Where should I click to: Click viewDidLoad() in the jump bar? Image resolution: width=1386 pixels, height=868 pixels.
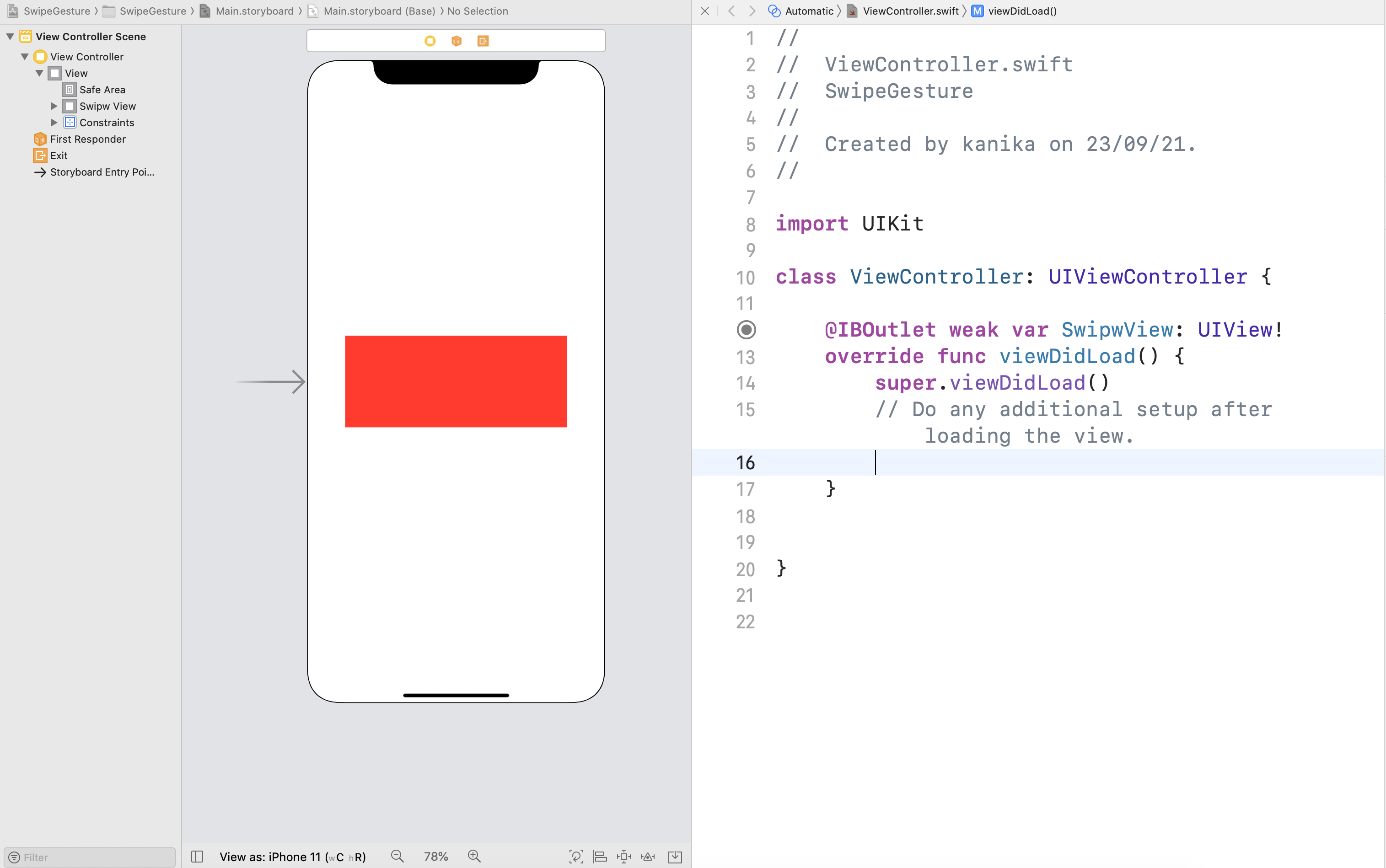1021,11
